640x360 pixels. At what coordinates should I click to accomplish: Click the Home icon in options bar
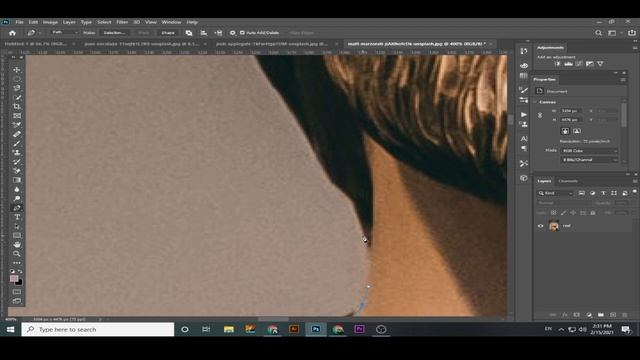click(x=12, y=33)
